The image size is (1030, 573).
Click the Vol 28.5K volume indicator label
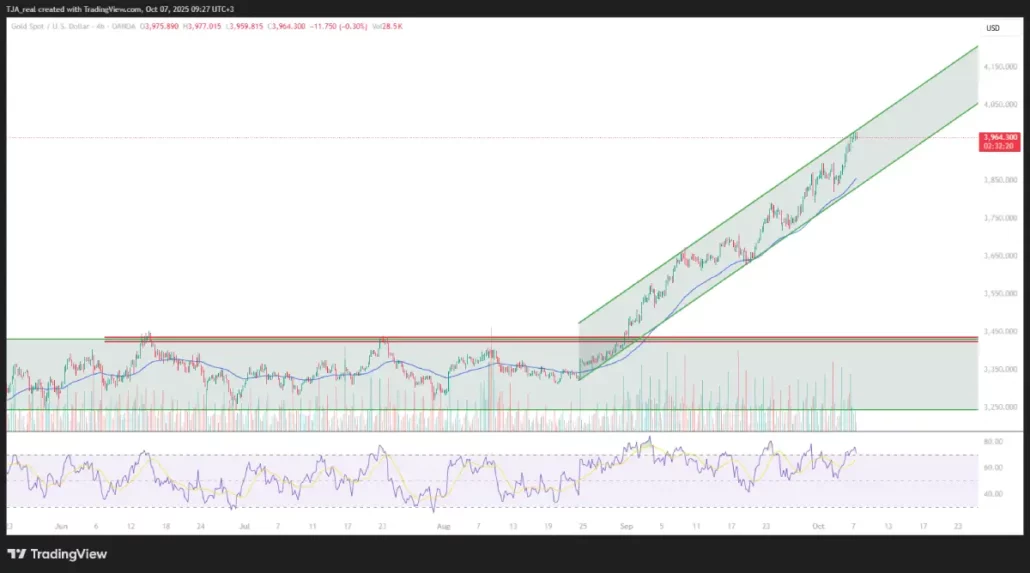click(386, 26)
